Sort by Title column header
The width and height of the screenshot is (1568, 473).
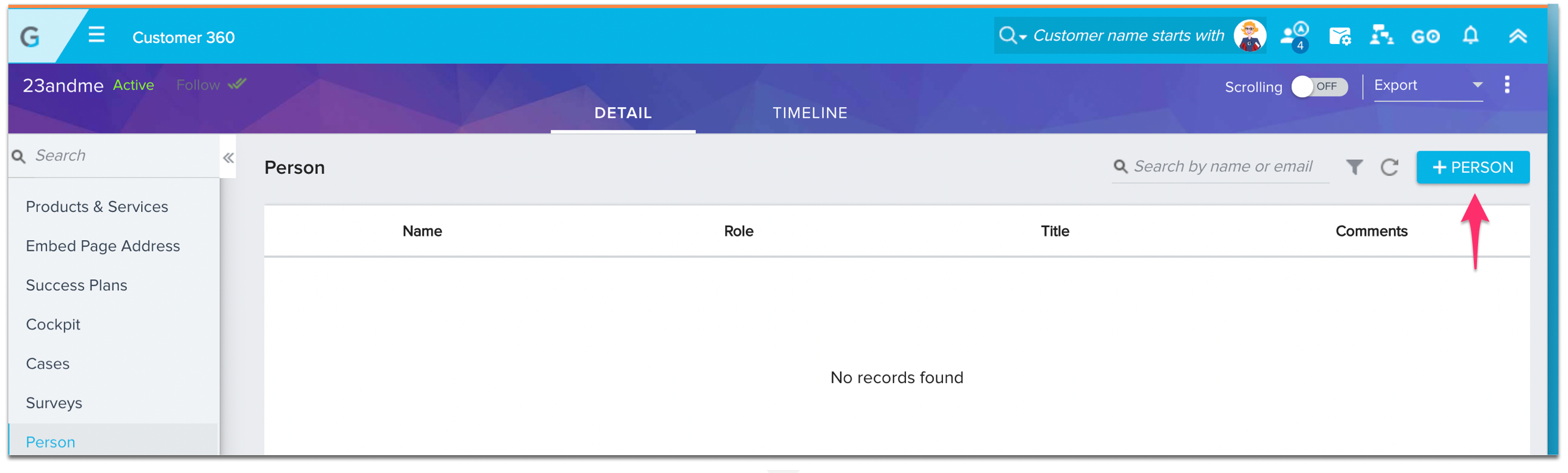point(1054,231)
